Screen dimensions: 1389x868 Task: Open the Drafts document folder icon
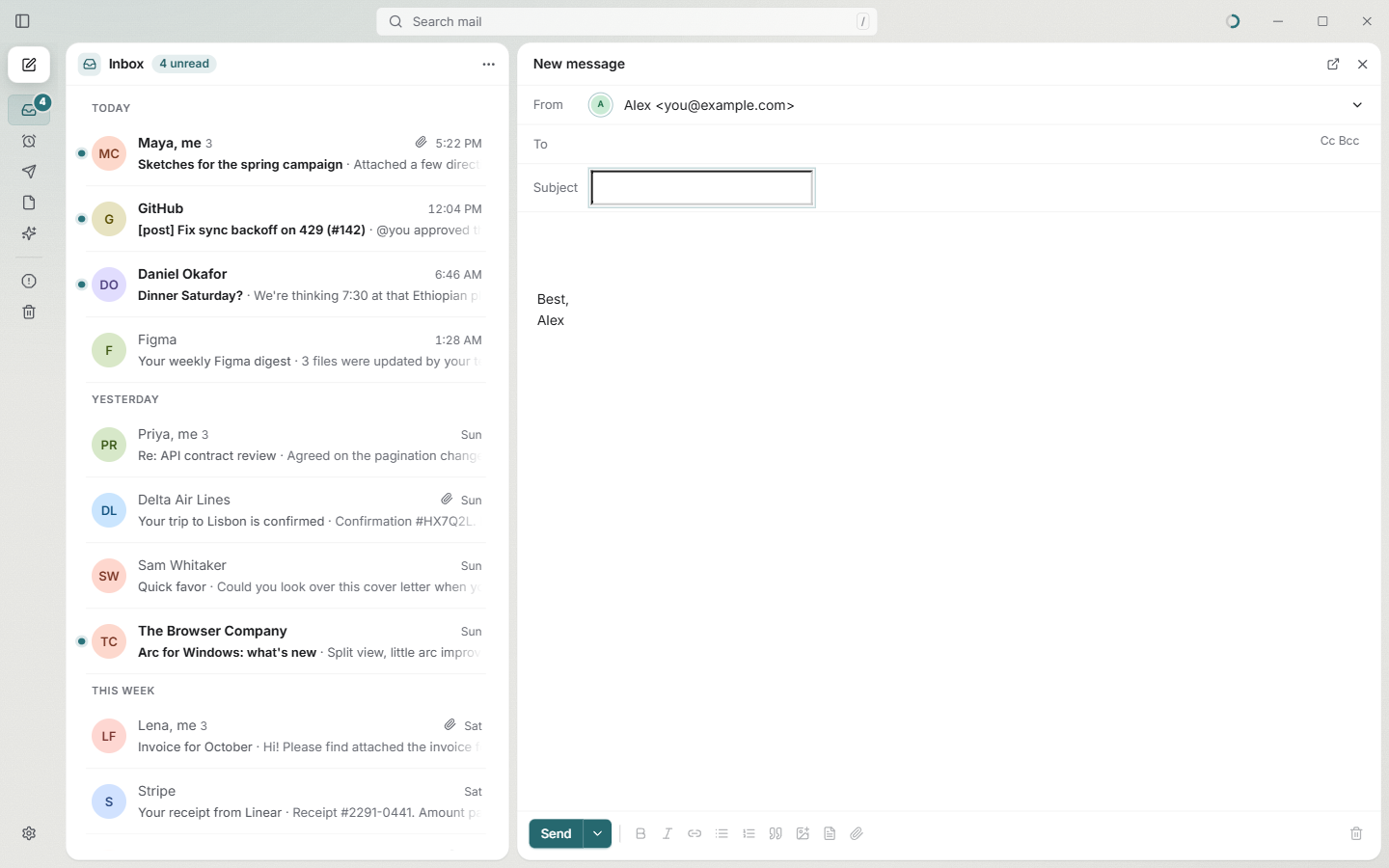29,203
